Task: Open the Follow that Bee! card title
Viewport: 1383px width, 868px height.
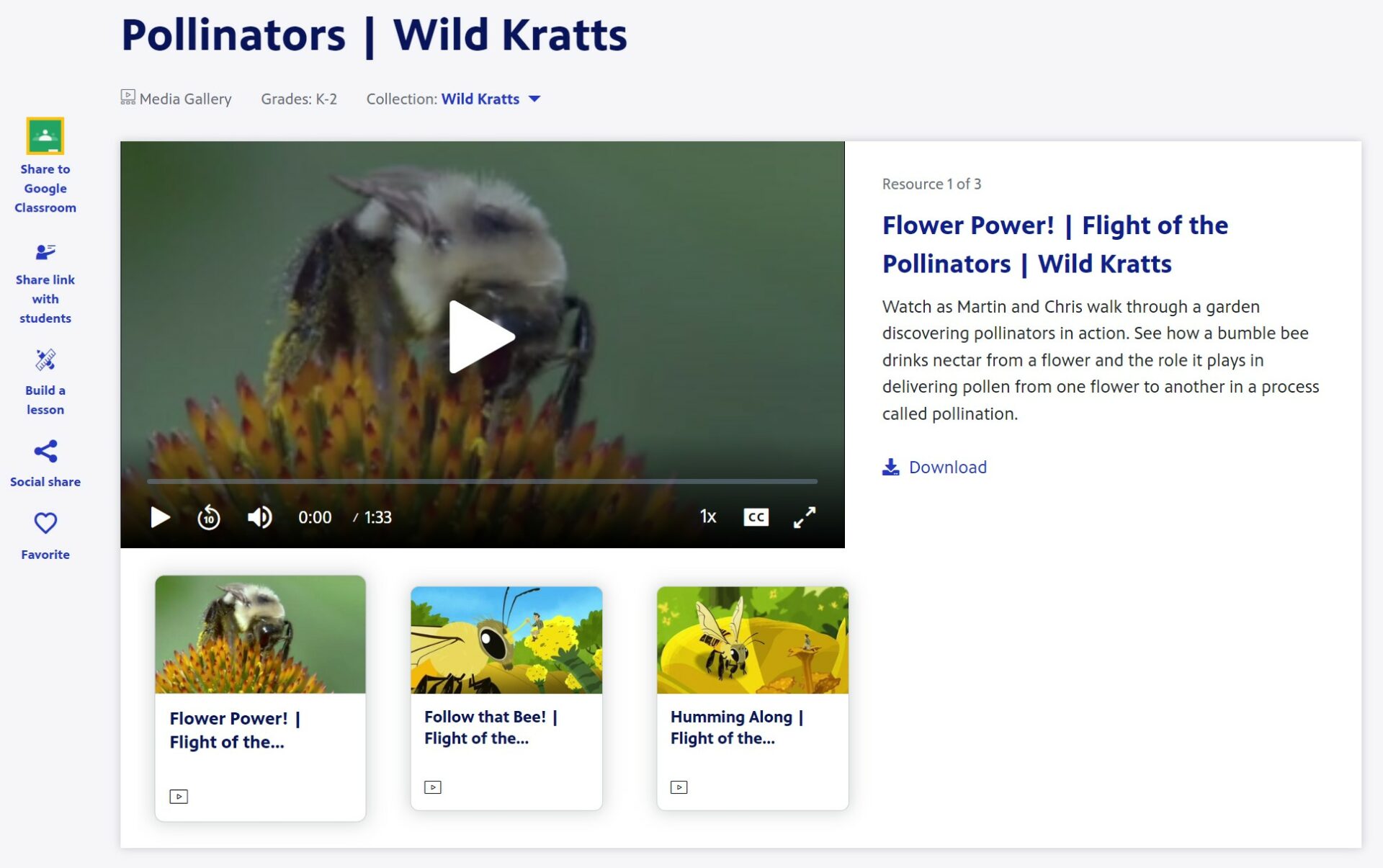Action: pyautogui.click(x=491, y=728)
